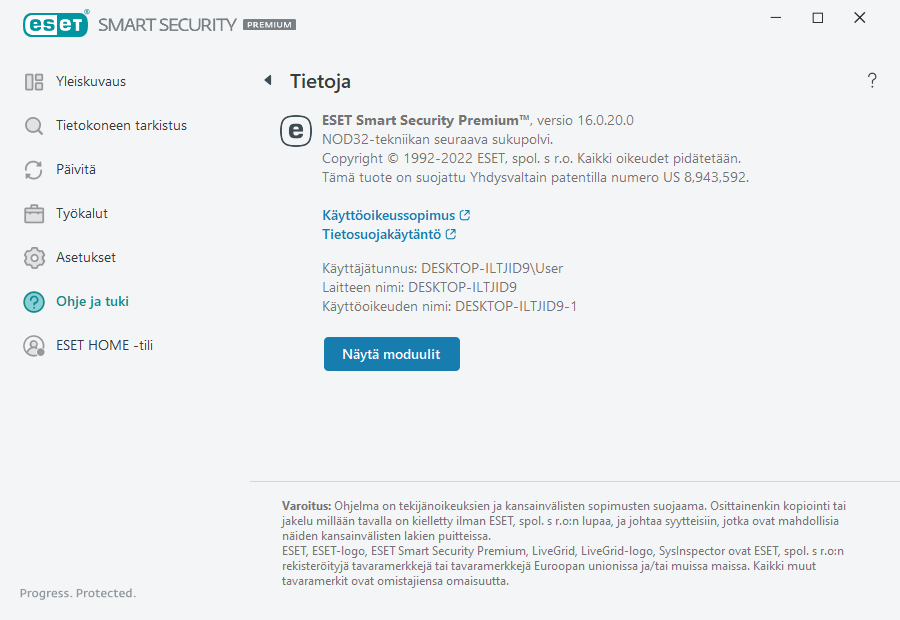
Task: Click the Päivitä refresh arrows icon
Action: point(34,170)
